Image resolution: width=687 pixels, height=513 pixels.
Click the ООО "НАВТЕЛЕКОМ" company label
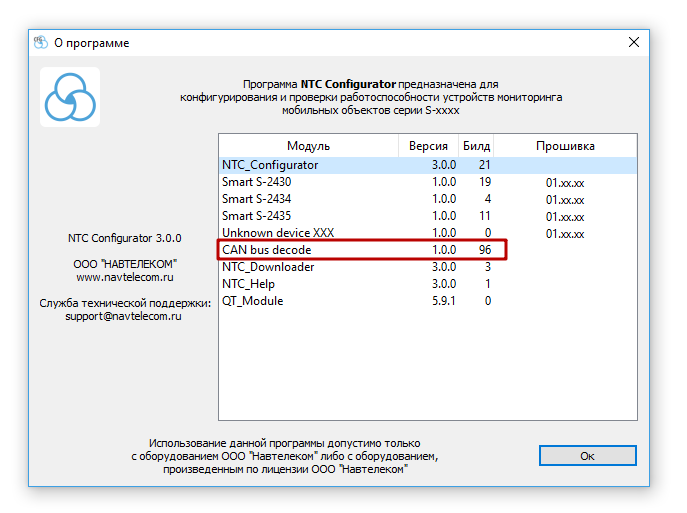tap(125, 264)
